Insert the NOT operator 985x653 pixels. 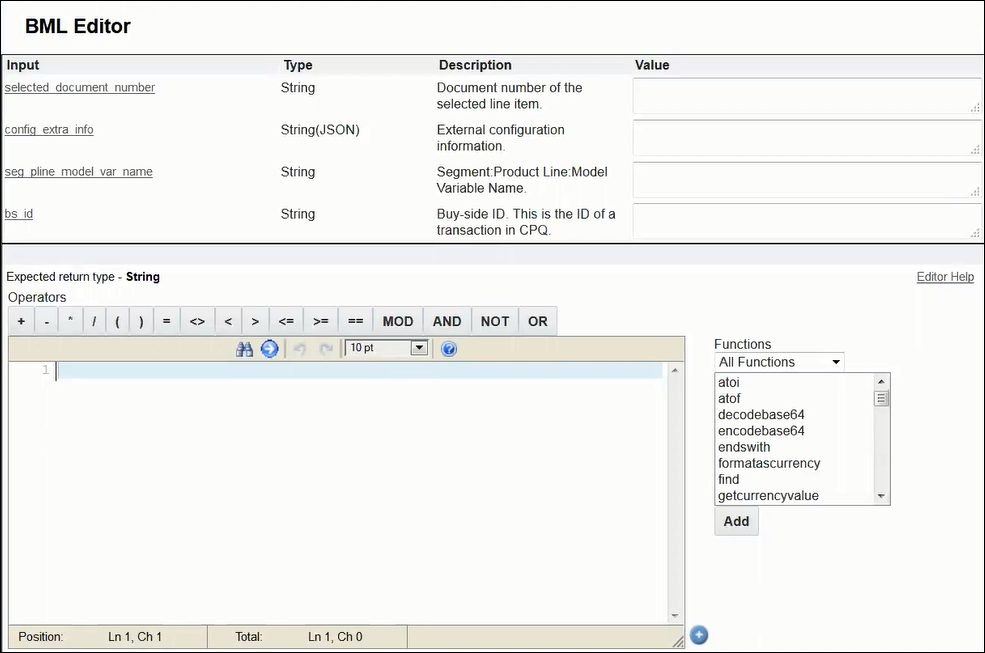pos(495,321)
